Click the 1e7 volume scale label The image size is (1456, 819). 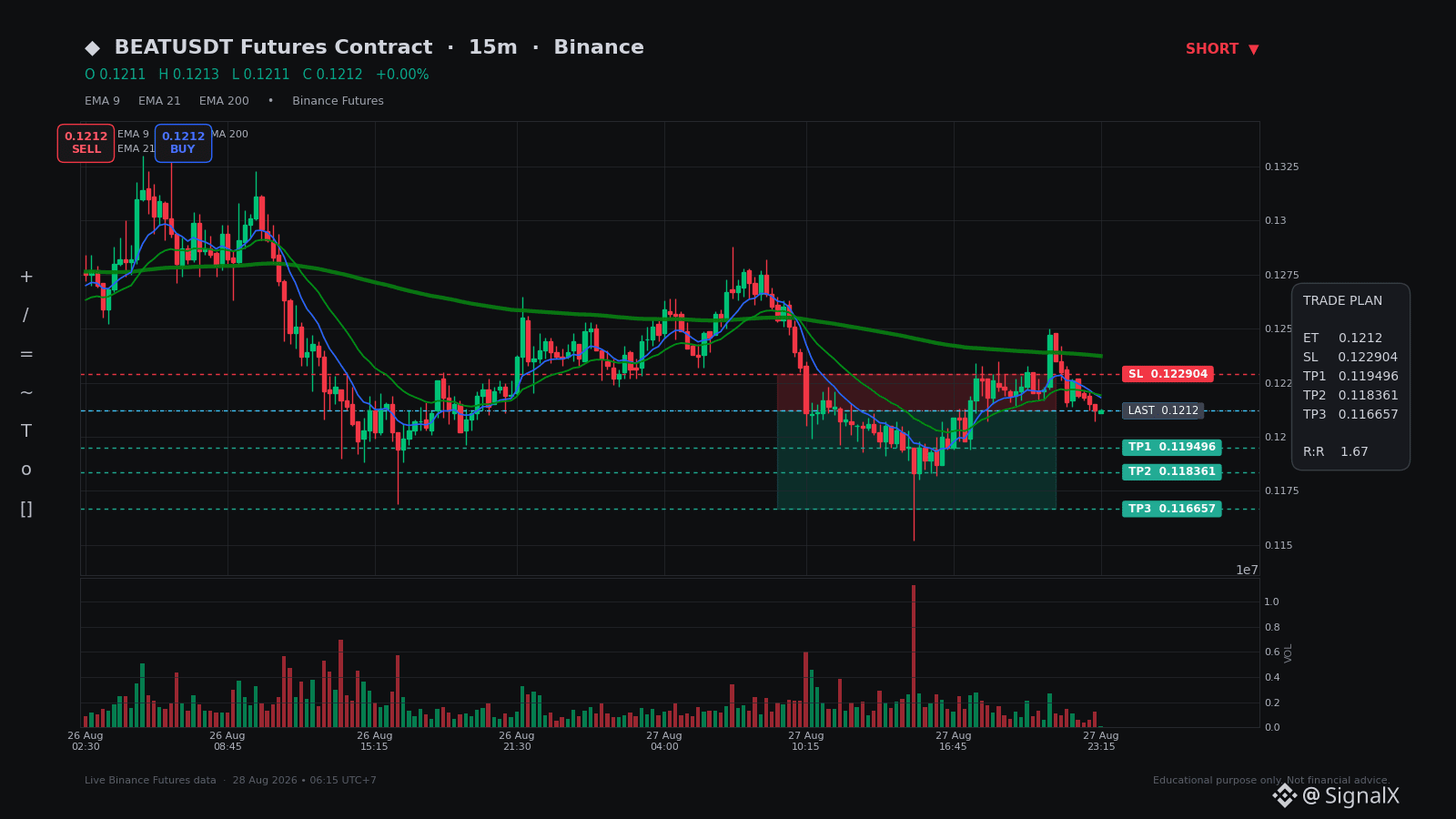click(x=1247, y=571)
